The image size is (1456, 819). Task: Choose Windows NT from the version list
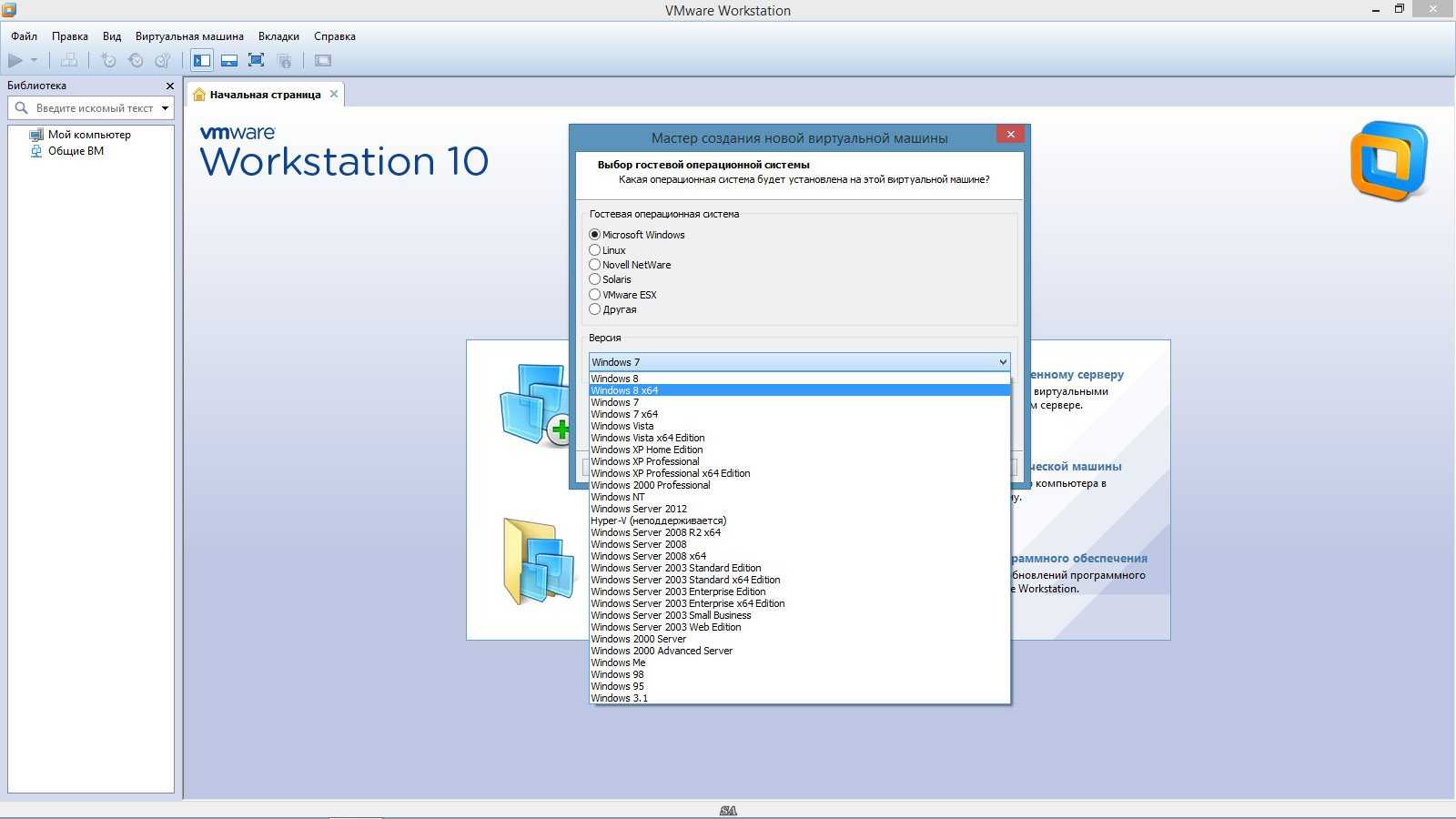pyautogui.click(x=799, y=497)
